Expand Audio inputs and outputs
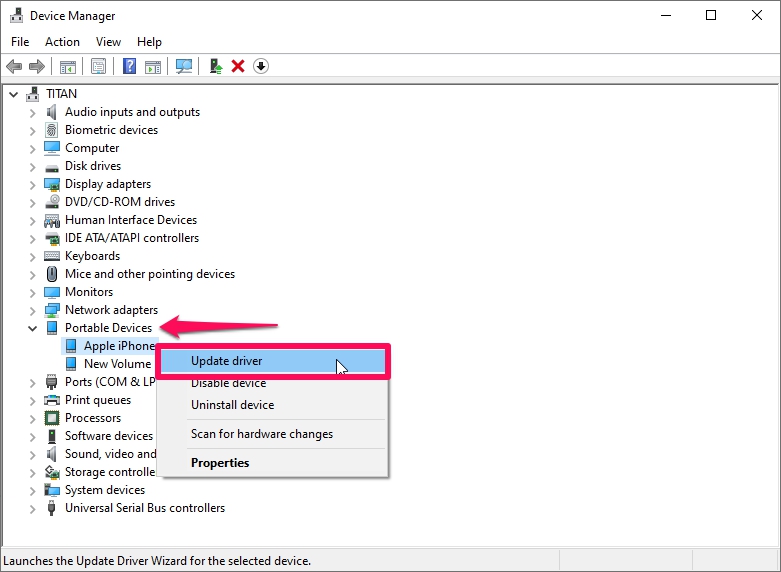Screen dimensions: 781x572 32,113
